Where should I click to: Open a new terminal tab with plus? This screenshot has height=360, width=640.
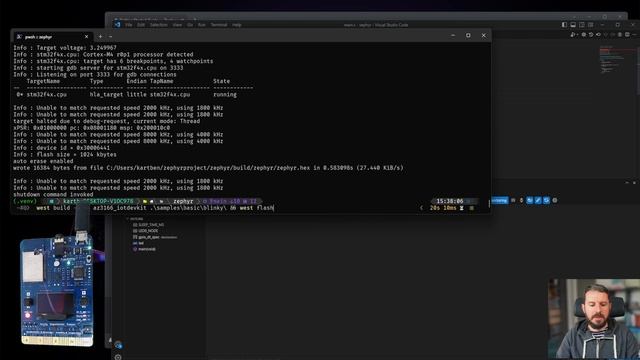coord(100,36)
